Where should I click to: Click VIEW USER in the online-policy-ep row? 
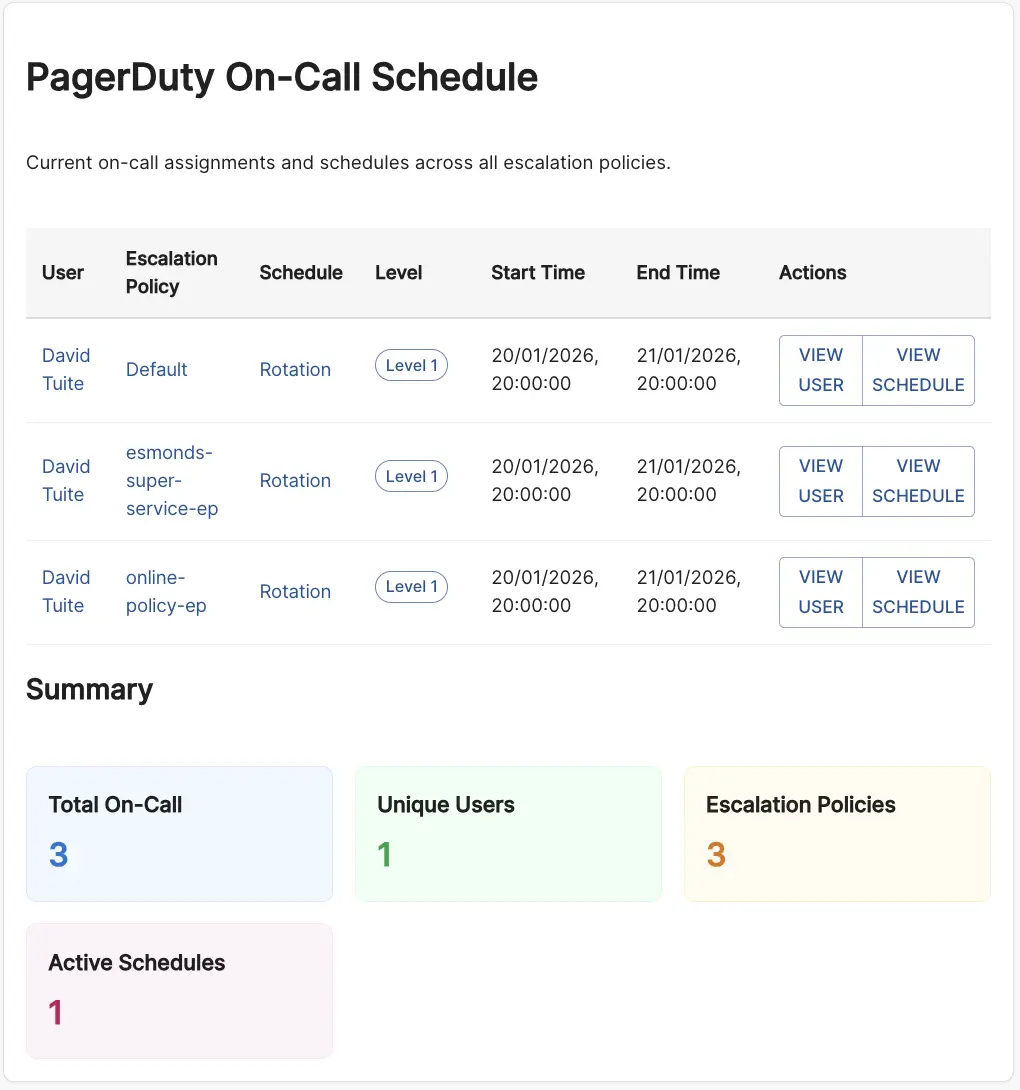coord(820,592)
